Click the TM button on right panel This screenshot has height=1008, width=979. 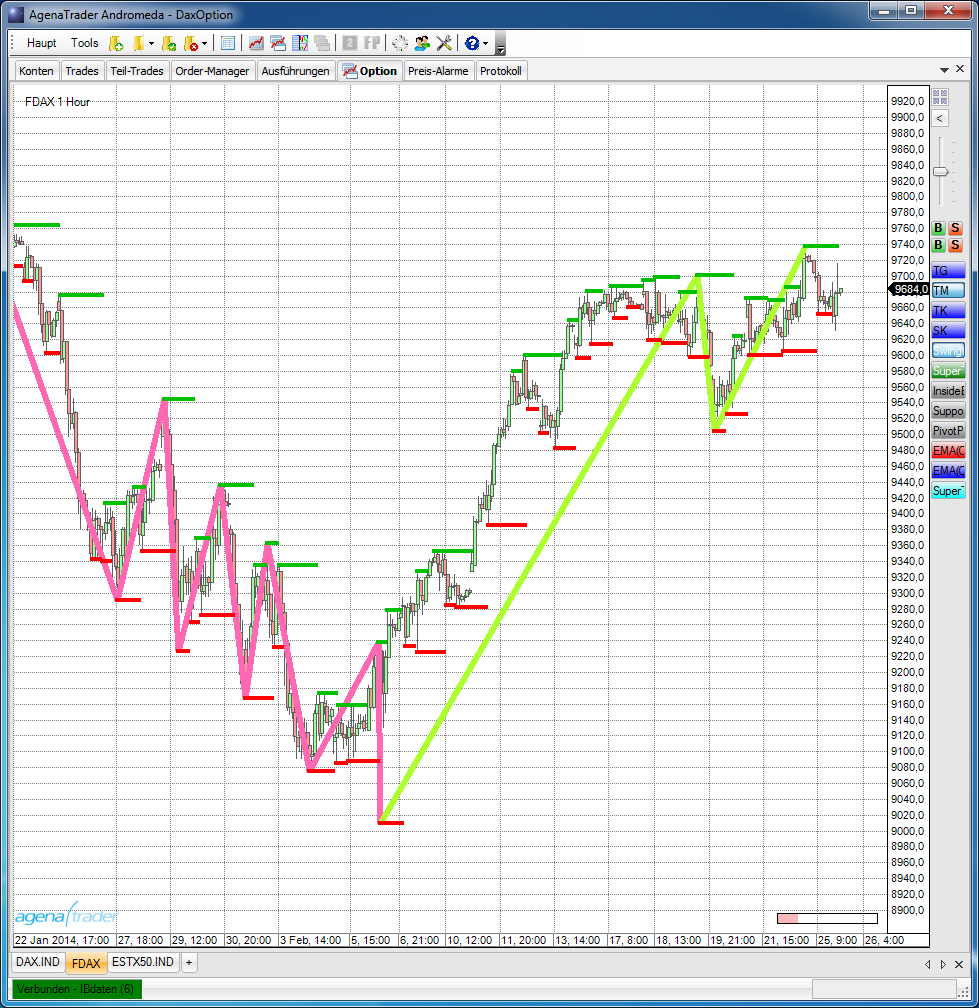click(947, 289)
